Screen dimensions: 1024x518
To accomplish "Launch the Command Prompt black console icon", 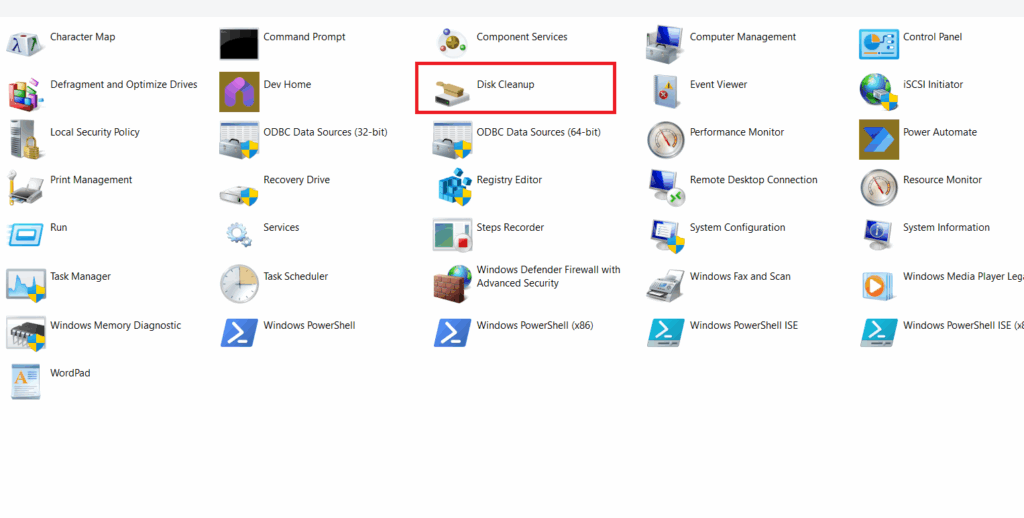I will tap(239, 44).
